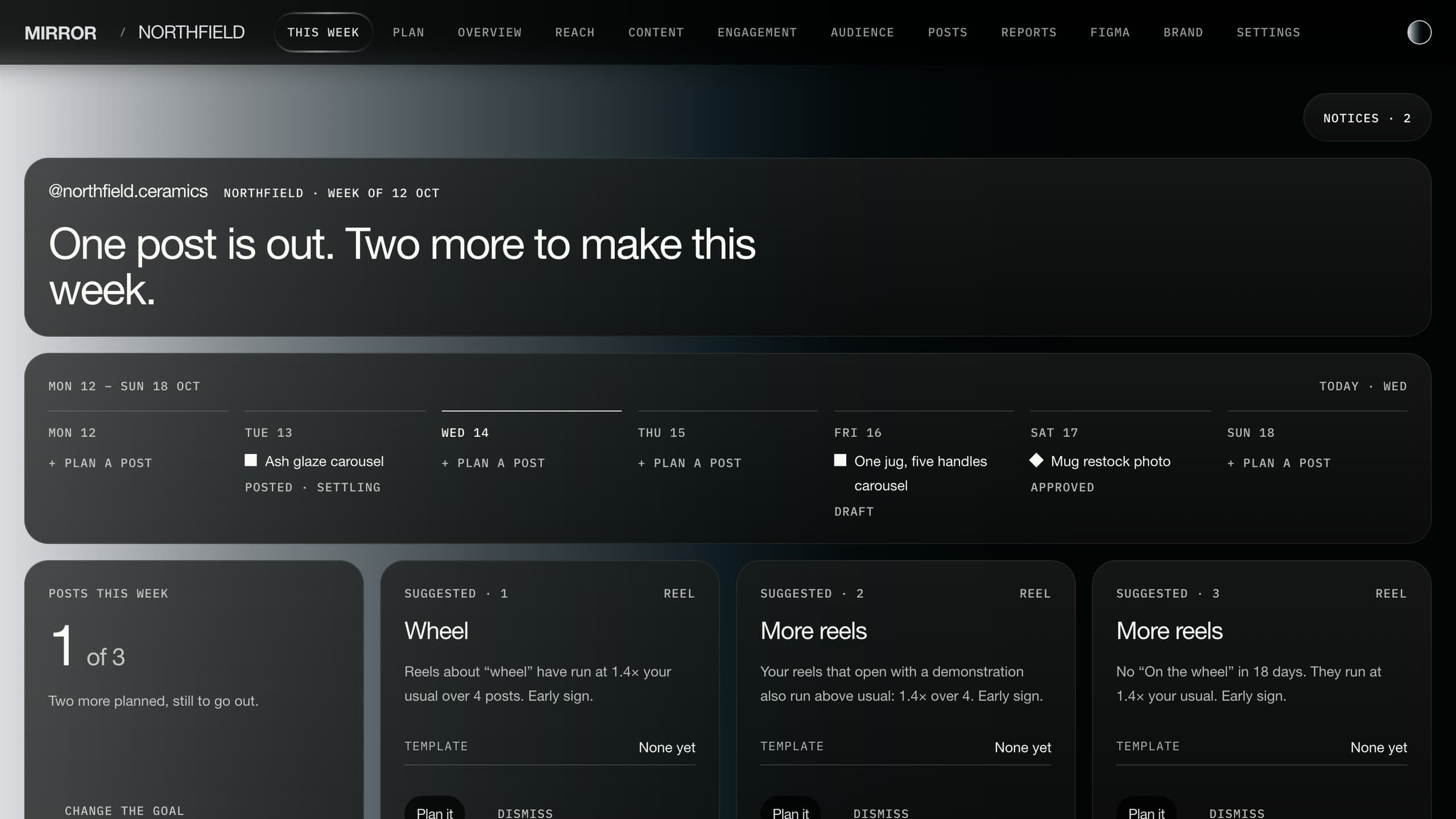
Task: Open the BRAND tab
Action: tap(1183, 32)
